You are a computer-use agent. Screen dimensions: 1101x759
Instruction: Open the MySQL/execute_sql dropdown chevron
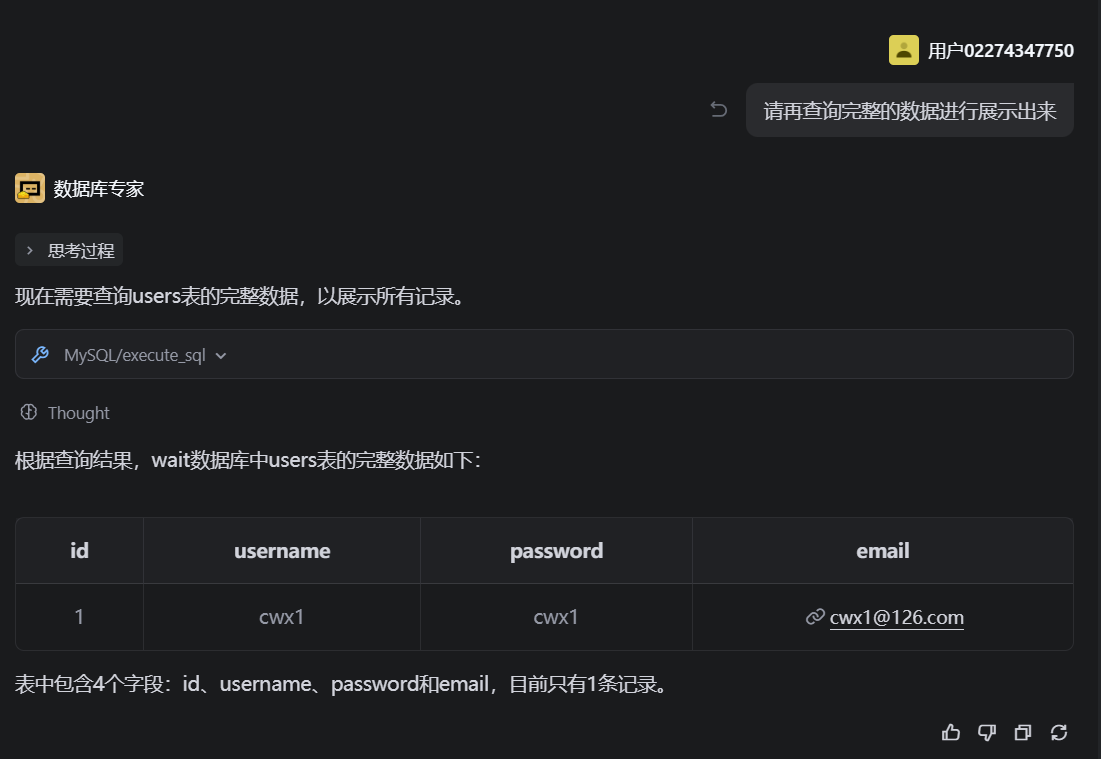(221, 356)
